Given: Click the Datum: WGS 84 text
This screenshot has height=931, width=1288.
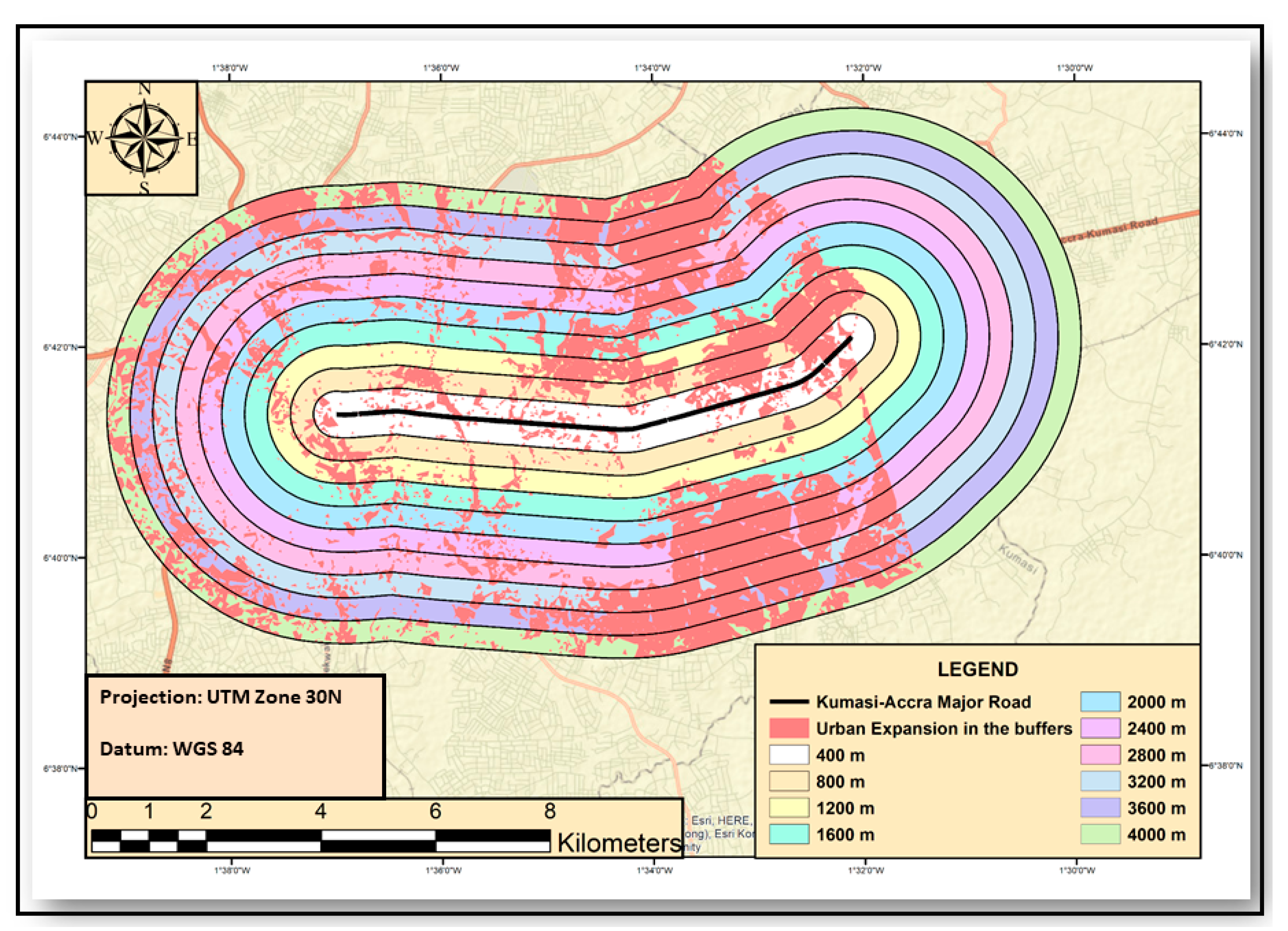Looking at the screenshot, I should click(x=171, y=749).
